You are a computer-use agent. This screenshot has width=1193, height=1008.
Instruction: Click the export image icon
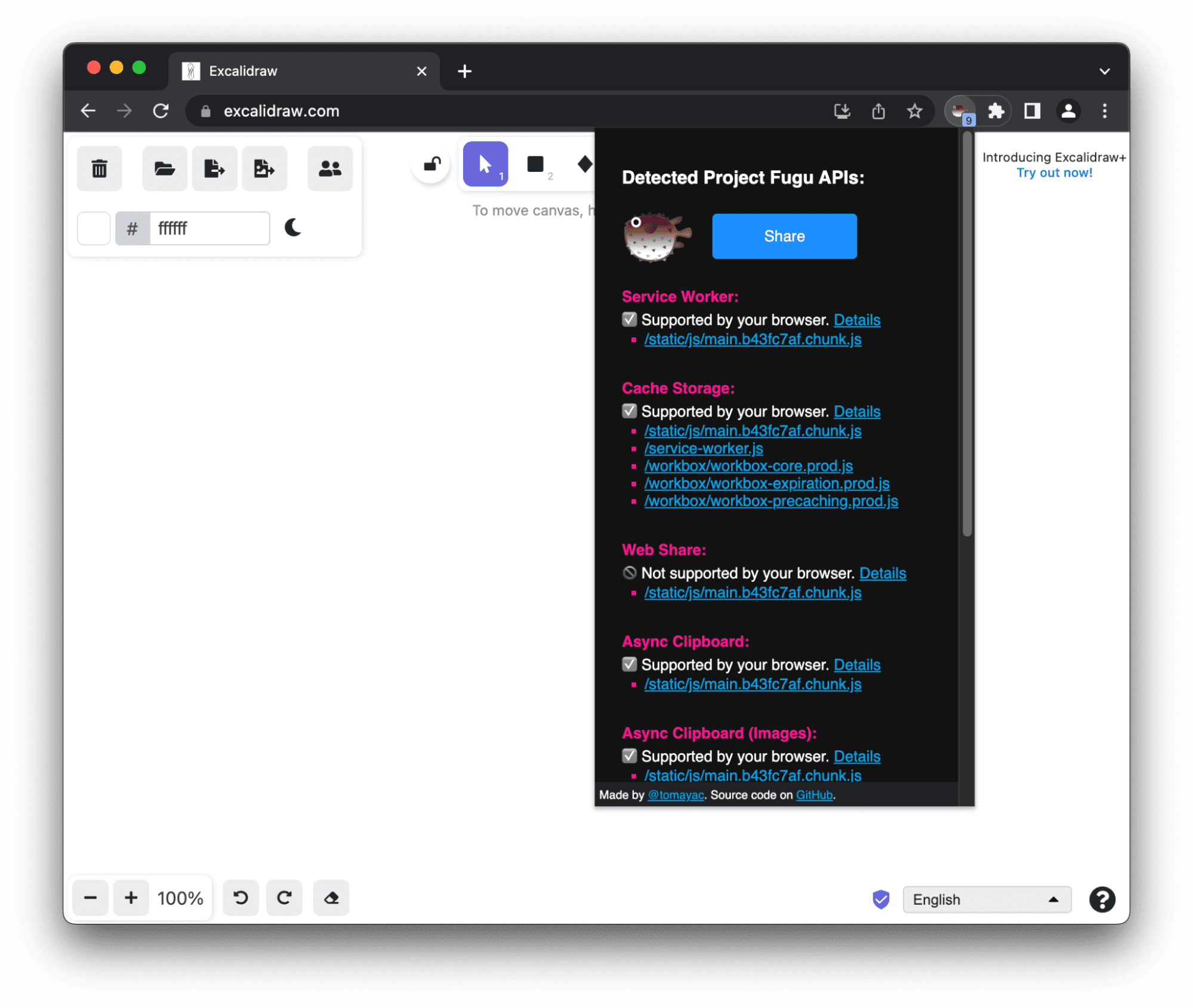click(x=262, y=168)
